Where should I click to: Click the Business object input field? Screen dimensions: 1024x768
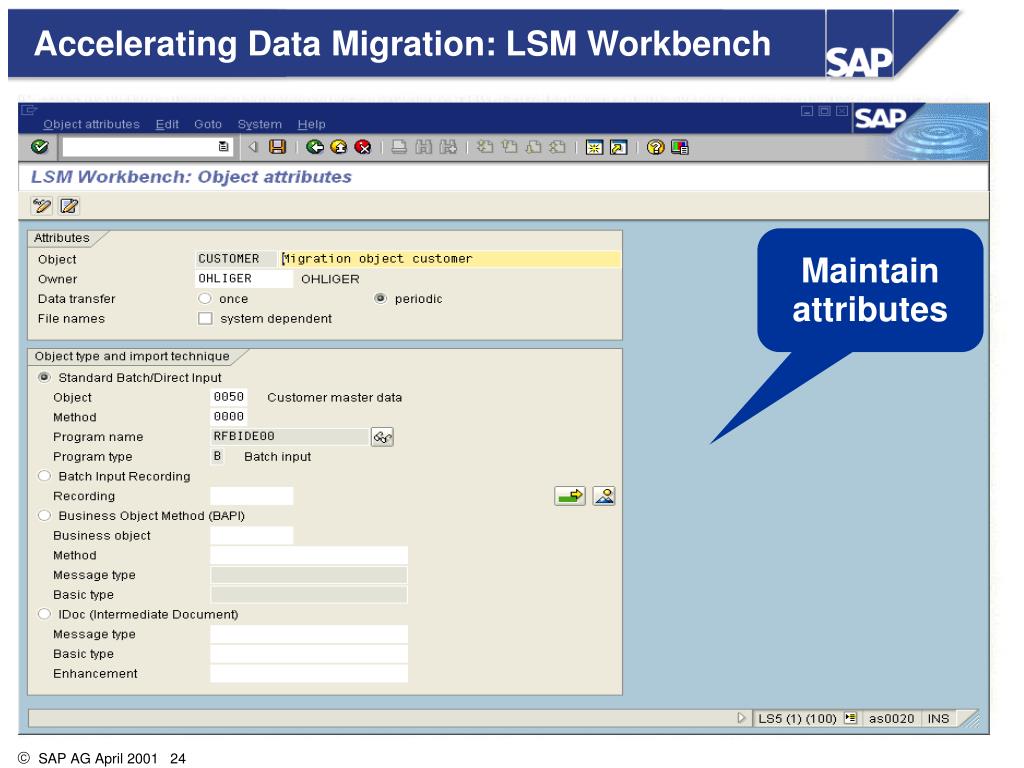[251, 536]
